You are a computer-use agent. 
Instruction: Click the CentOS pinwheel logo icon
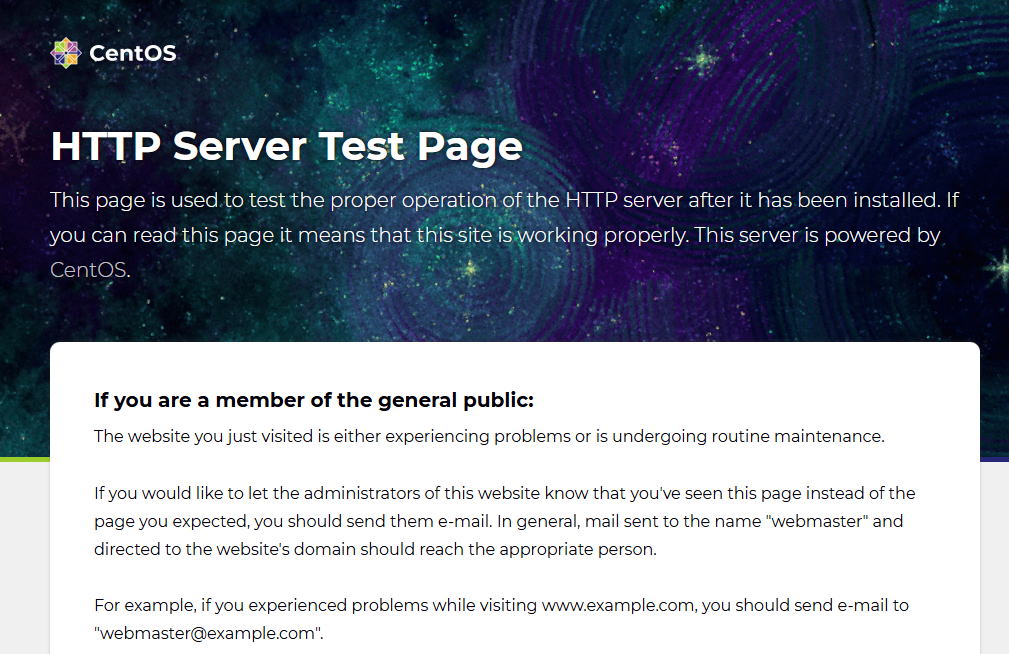pyautogui.click(x=66, y=53)
